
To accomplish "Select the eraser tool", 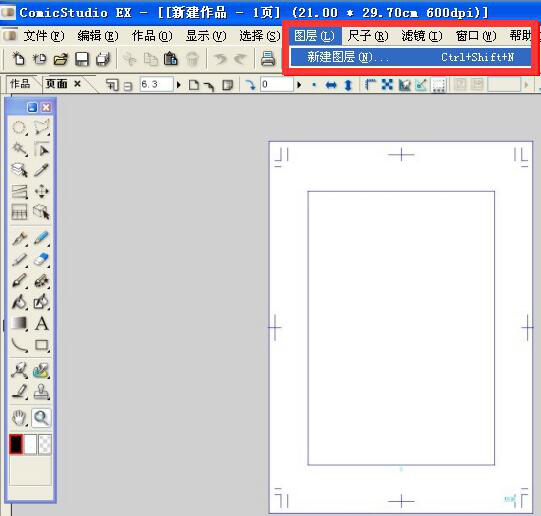I will pos(42,260).
